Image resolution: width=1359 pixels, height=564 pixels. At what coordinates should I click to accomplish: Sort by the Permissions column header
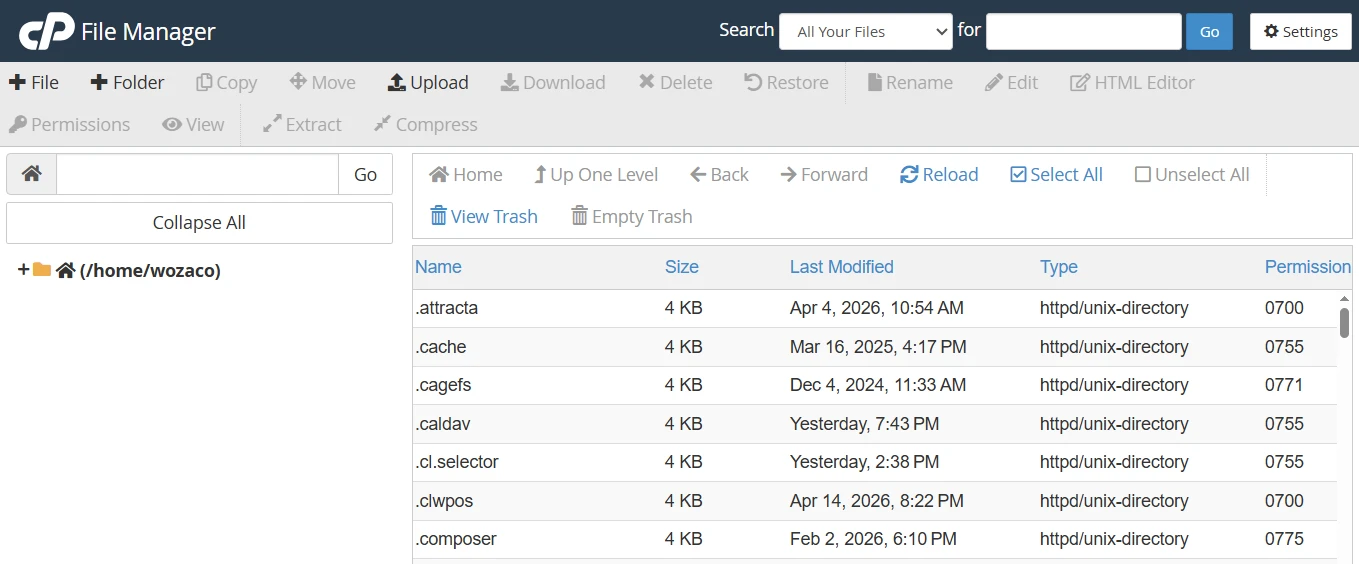(x=1308, y=267)
